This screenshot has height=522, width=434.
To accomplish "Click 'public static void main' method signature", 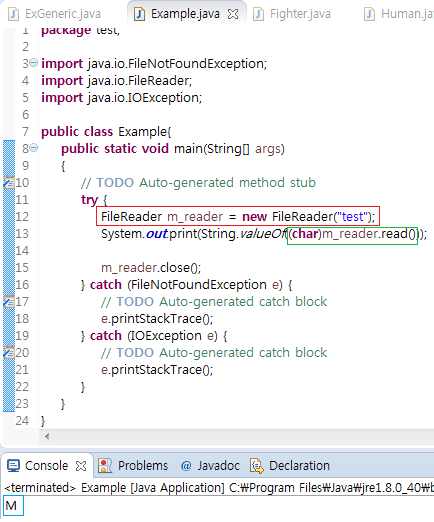I will [173, 149].
